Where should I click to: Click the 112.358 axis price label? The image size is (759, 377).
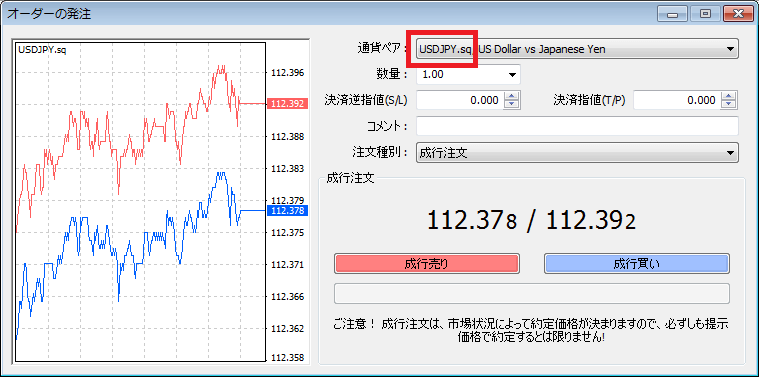point(288,358)
